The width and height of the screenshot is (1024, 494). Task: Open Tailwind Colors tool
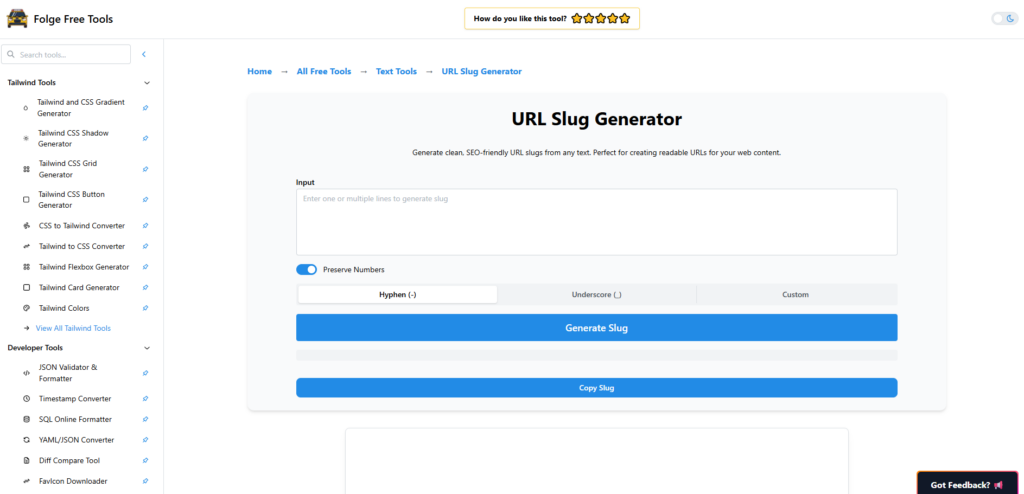coord(64,308)
